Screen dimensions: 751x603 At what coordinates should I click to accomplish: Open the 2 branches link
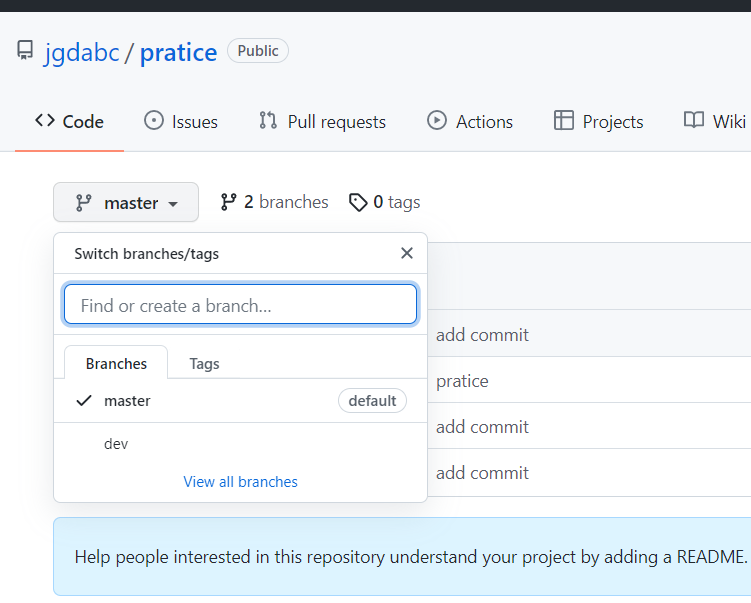(x=274, y=202)
